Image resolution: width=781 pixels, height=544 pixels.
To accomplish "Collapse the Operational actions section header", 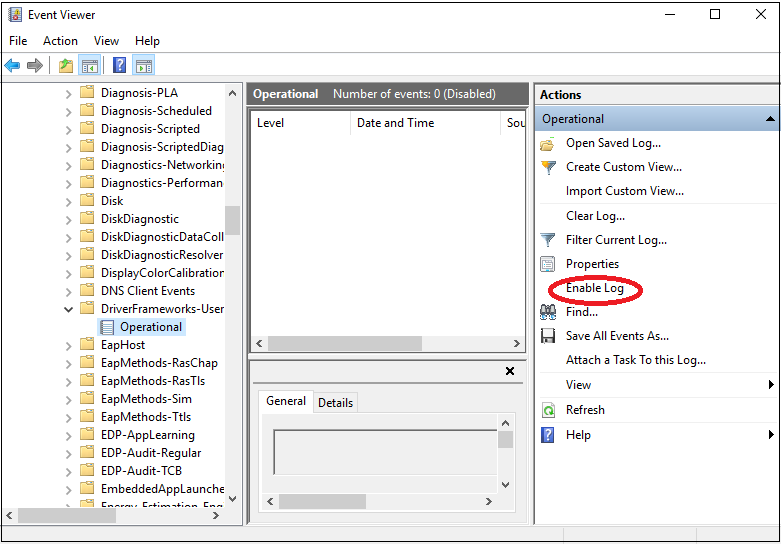I will [x=770, y=119].
